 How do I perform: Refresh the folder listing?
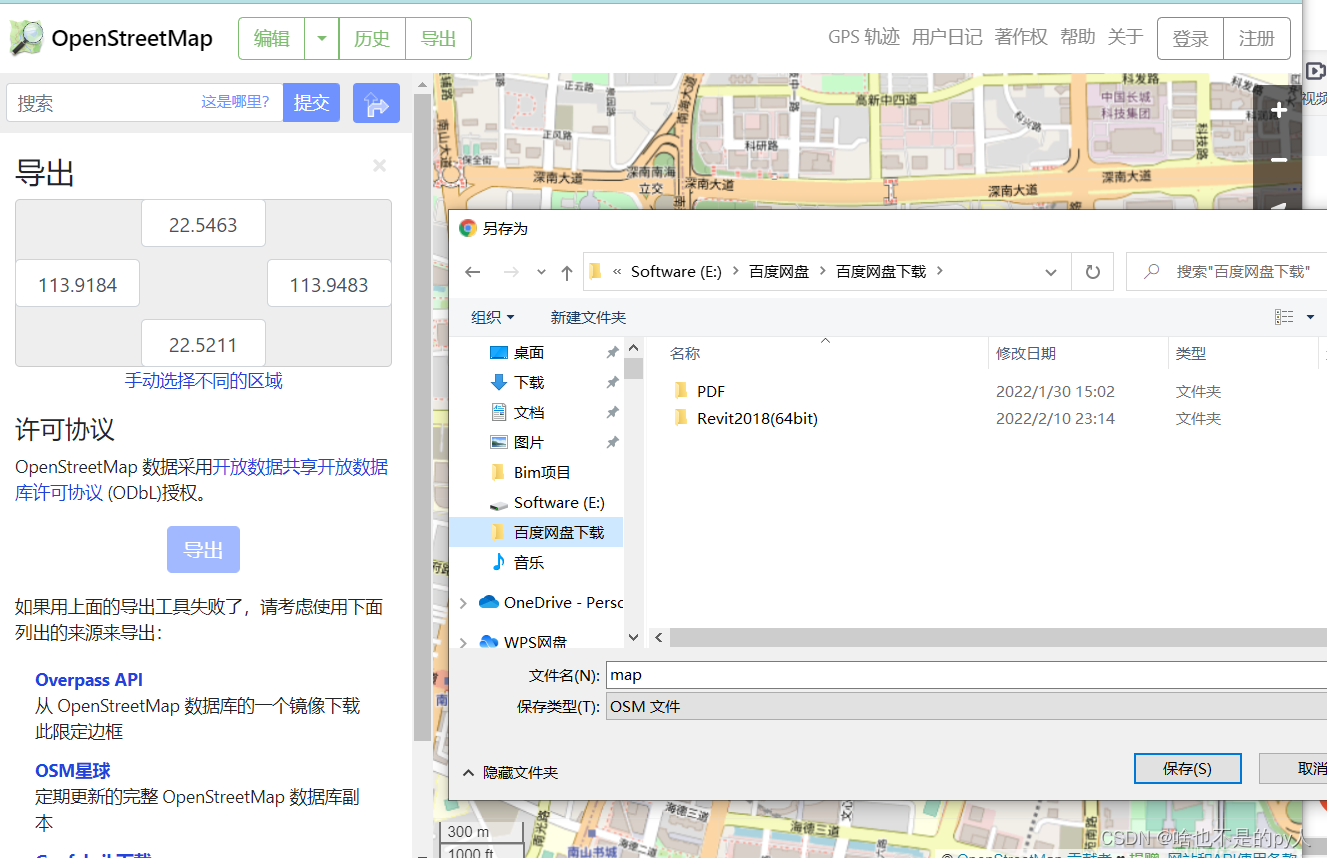1092,272
